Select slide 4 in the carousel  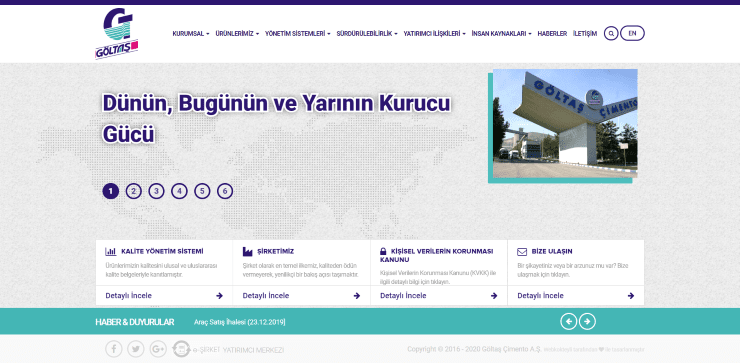click(x=179, y=191)
